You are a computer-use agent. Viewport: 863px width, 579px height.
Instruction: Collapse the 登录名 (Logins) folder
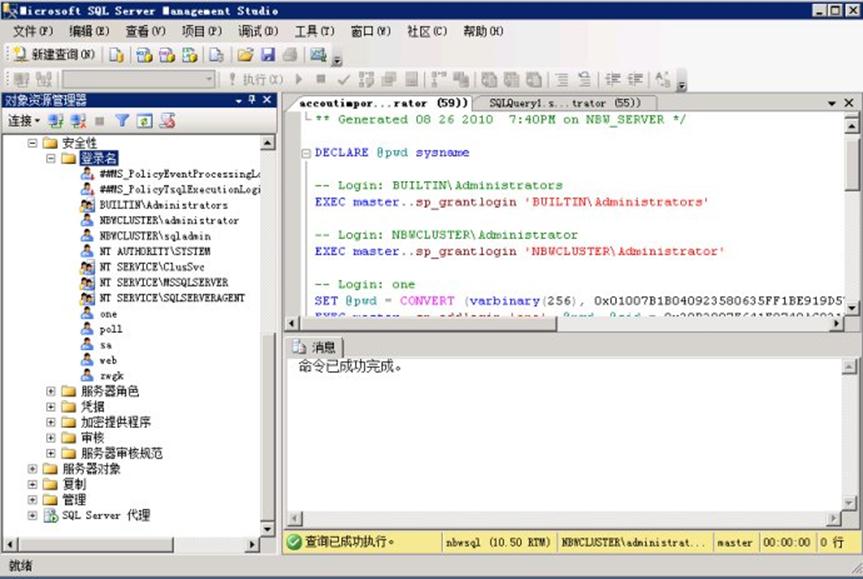51,159
